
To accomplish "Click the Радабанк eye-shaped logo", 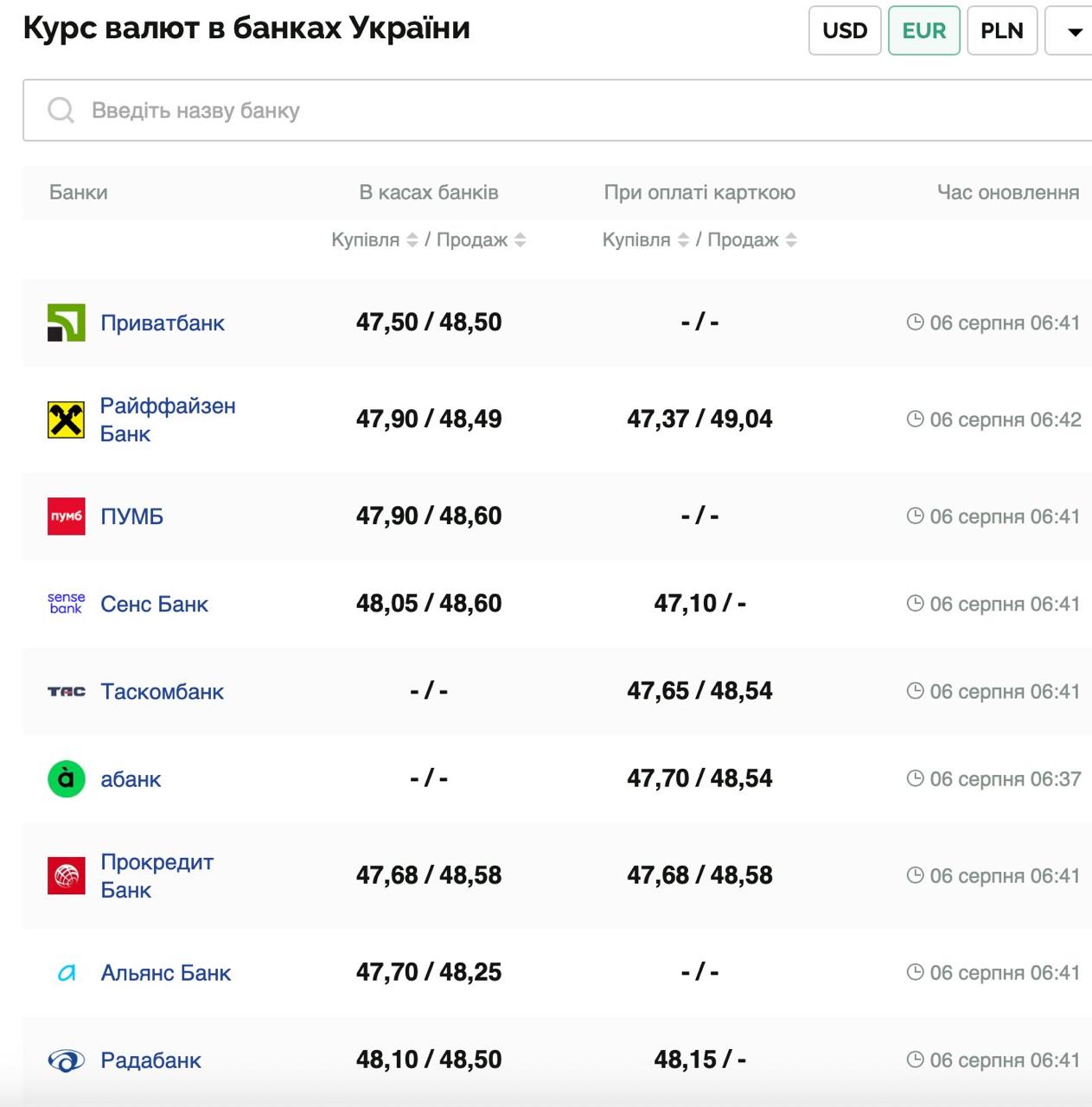I will coord(65,1059).
